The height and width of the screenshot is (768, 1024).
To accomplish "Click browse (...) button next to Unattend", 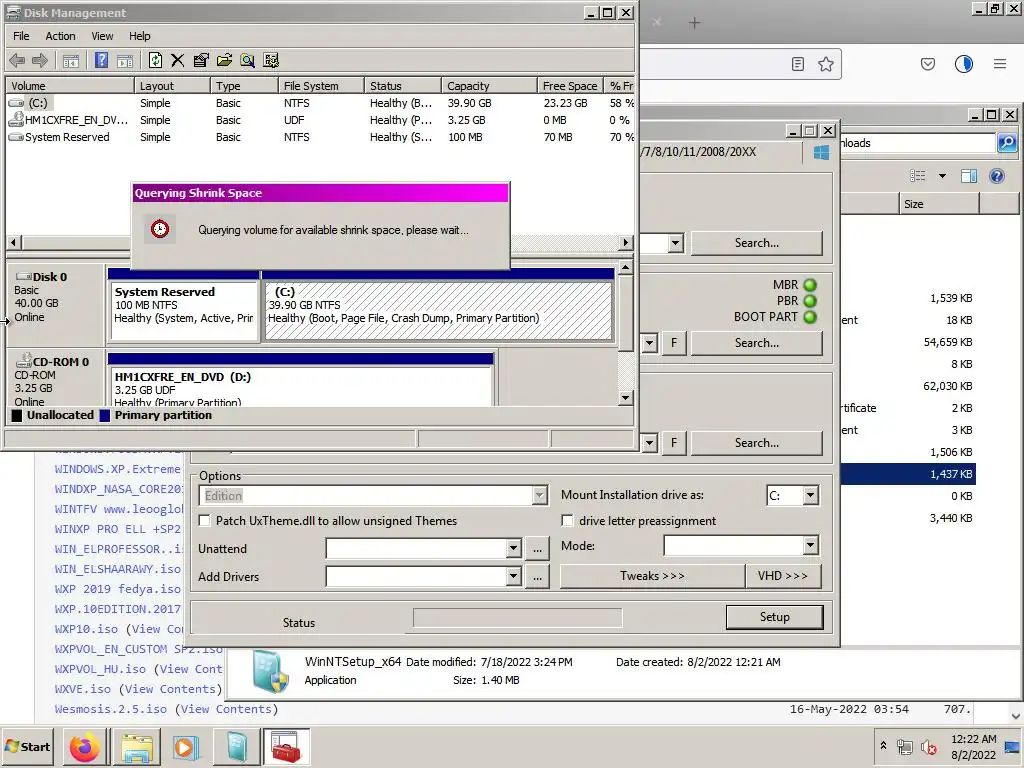I will (x=537, y=549).
